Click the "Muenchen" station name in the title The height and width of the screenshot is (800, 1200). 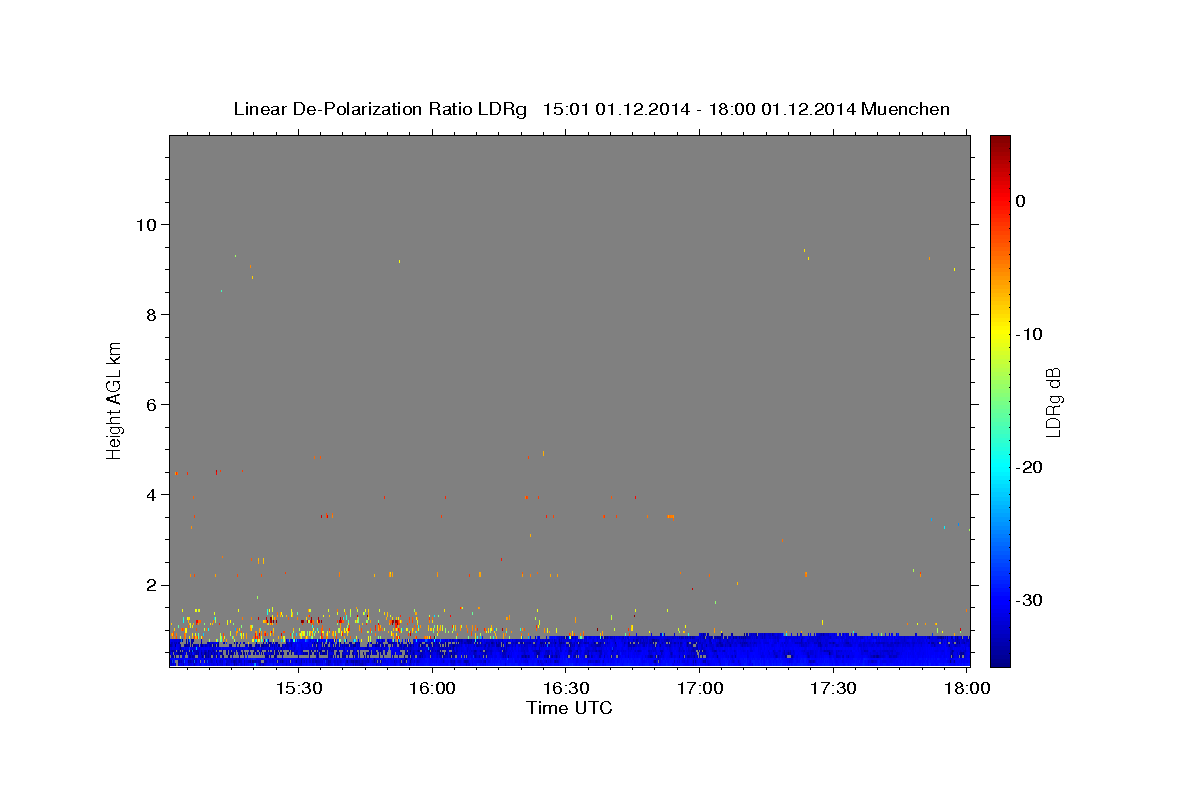point(906,109)
